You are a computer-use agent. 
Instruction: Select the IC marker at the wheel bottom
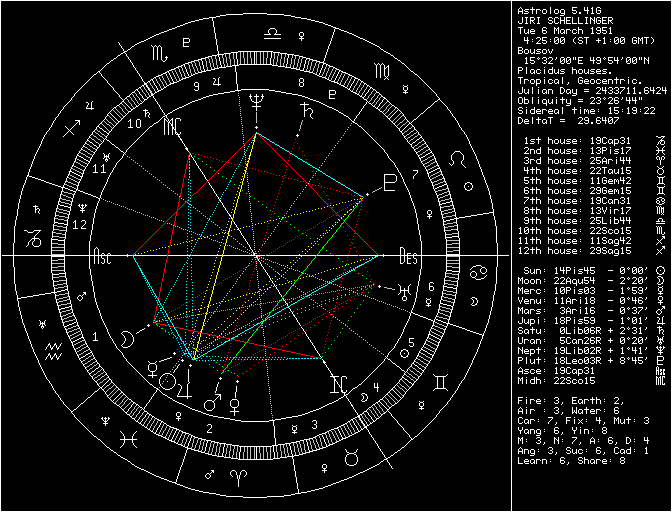pyautogui.click(x=341, y=384)
